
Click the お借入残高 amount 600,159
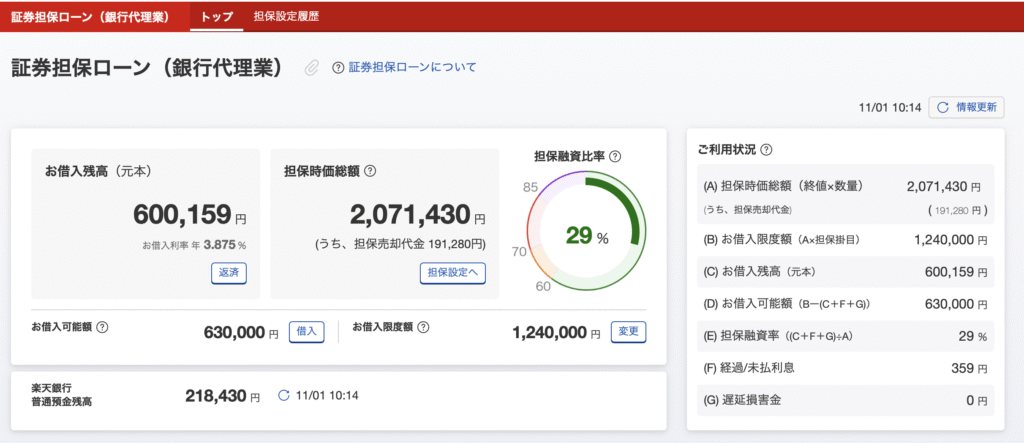(x=182, y=215)
